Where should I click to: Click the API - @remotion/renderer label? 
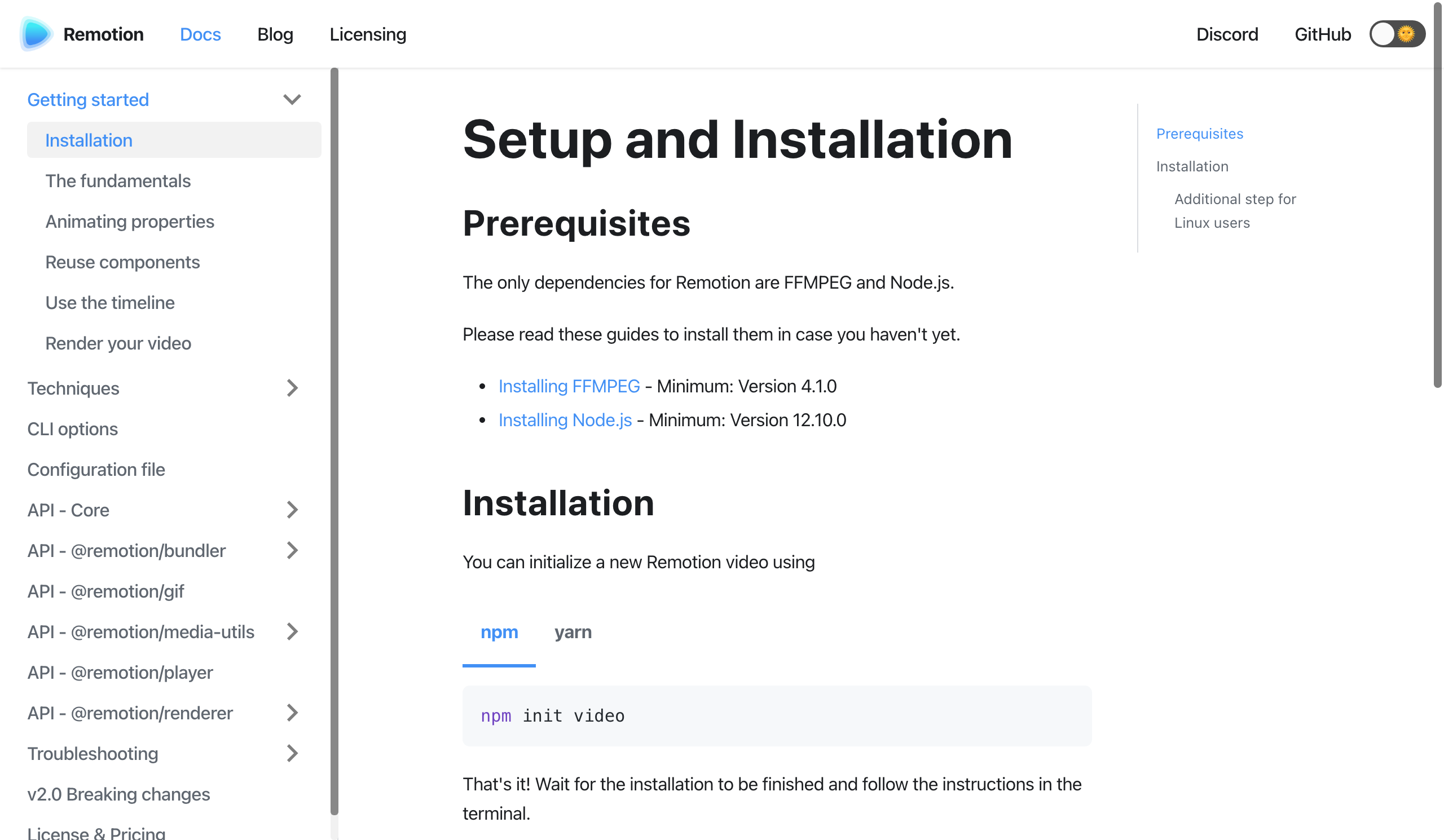click(130, 713)
